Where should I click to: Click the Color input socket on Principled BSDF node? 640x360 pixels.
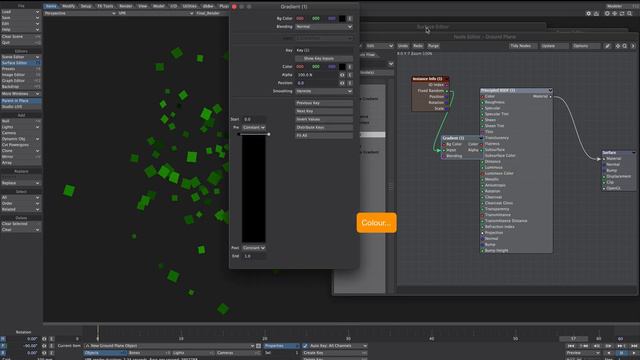(x=482, y=96)
